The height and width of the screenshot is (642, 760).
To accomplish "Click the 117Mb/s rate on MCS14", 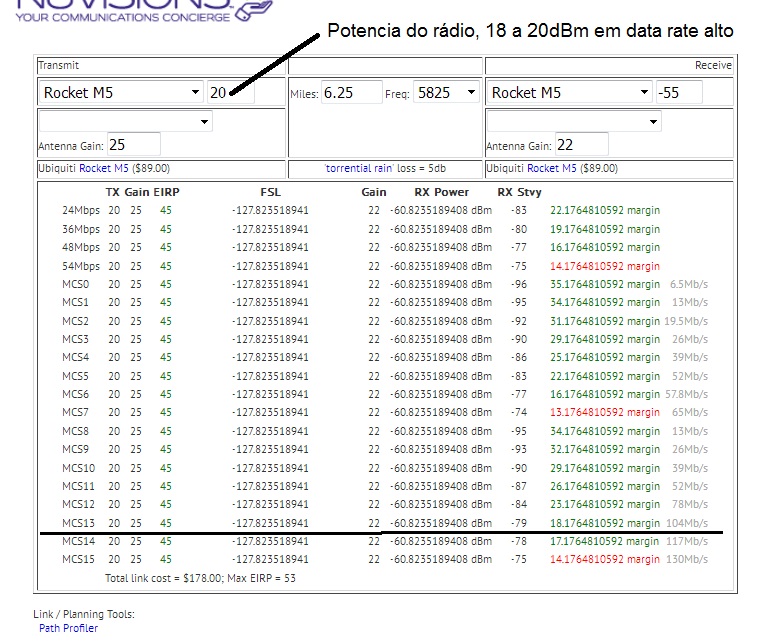I will tap(687, 541).
